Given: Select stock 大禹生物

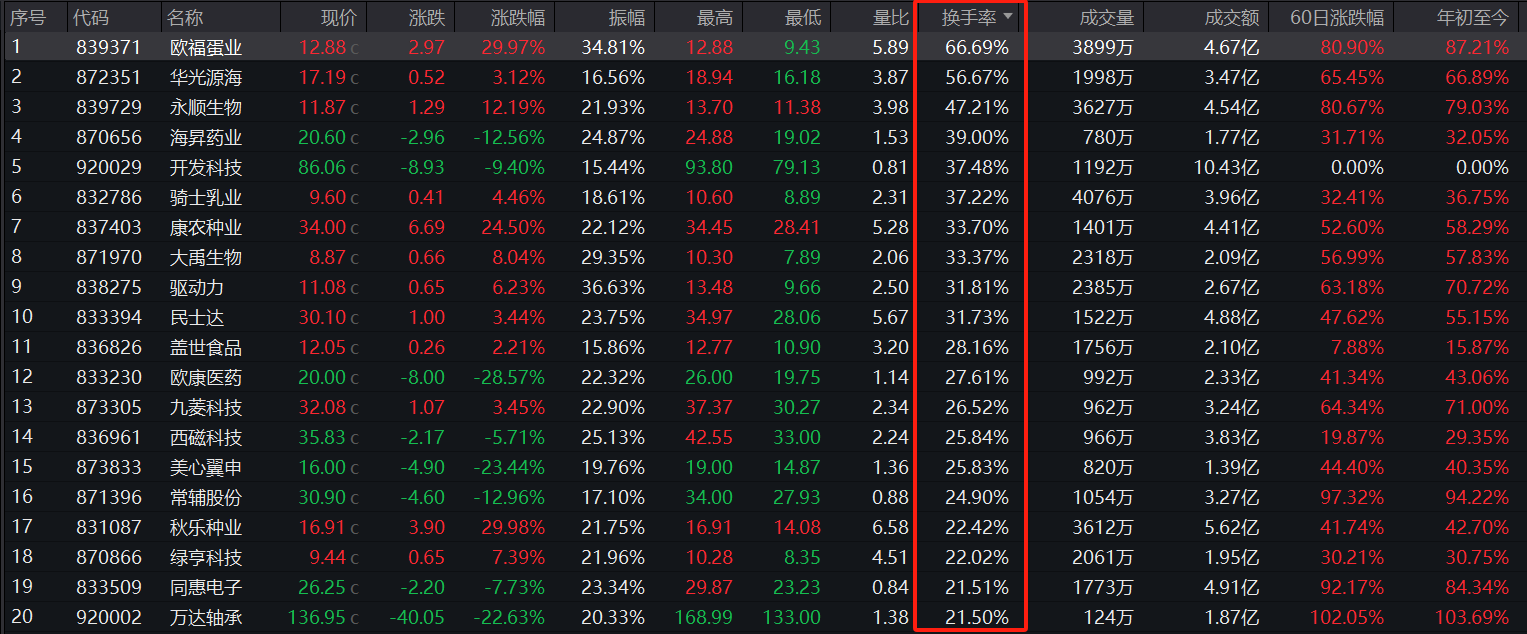Looking at the screenshot, I should coord(206,257).
